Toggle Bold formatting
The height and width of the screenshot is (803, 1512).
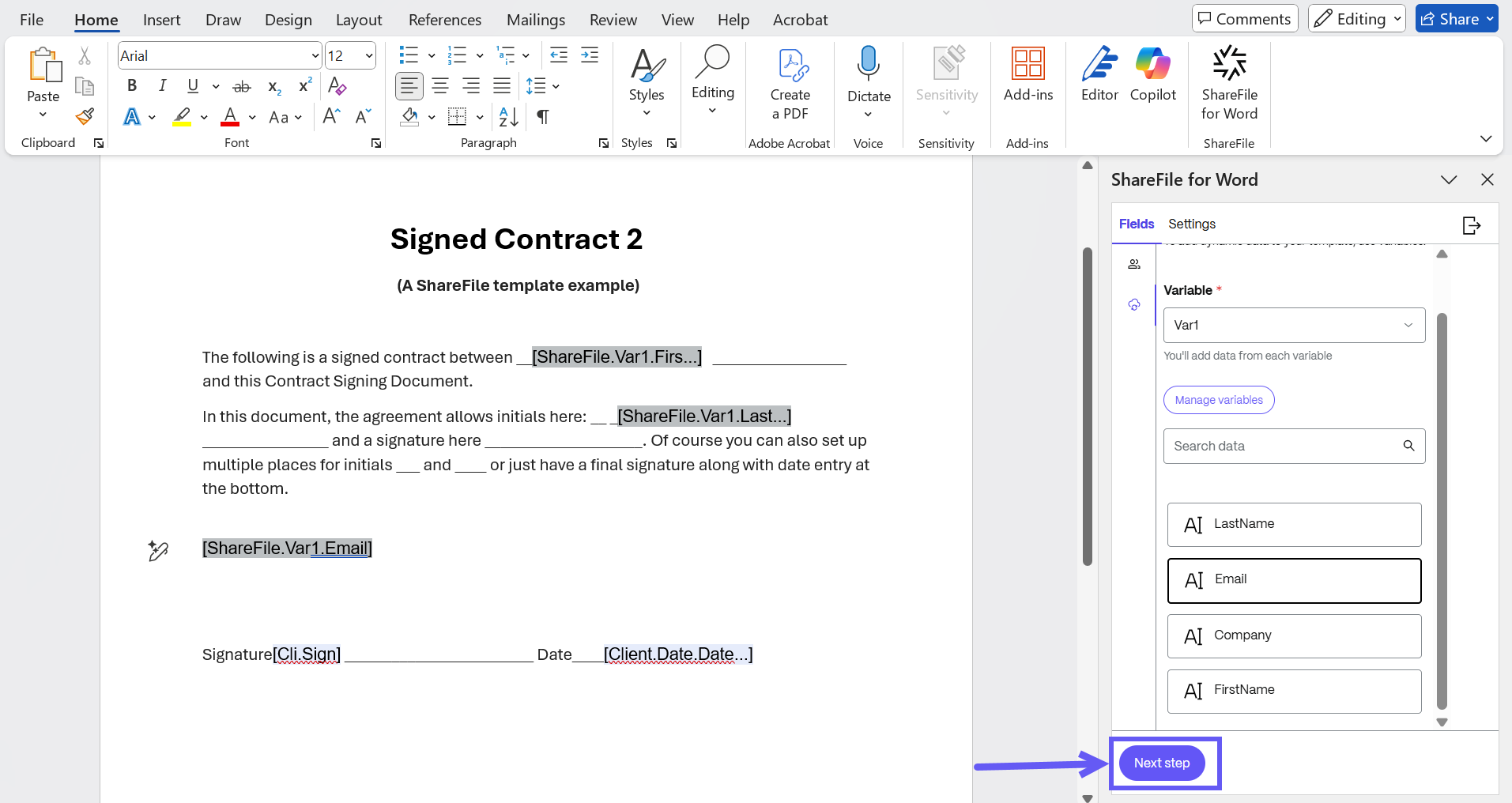coord(132,85)
